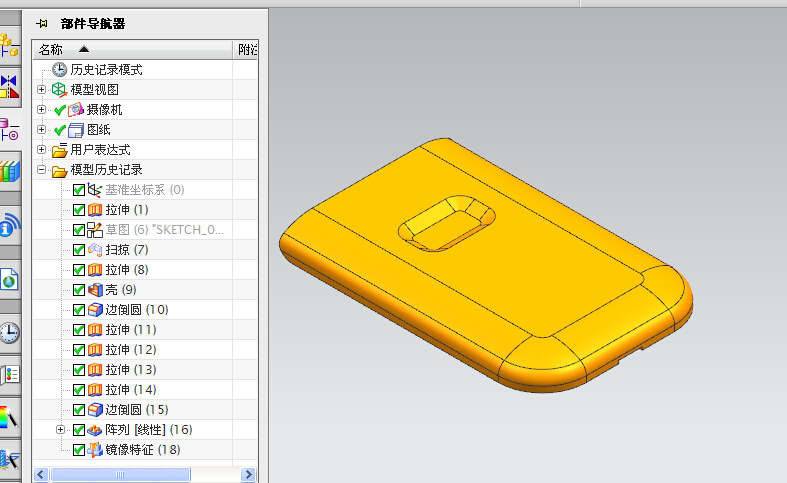Collapse the 模型历史记录 folder

click(x=41, y=170)
